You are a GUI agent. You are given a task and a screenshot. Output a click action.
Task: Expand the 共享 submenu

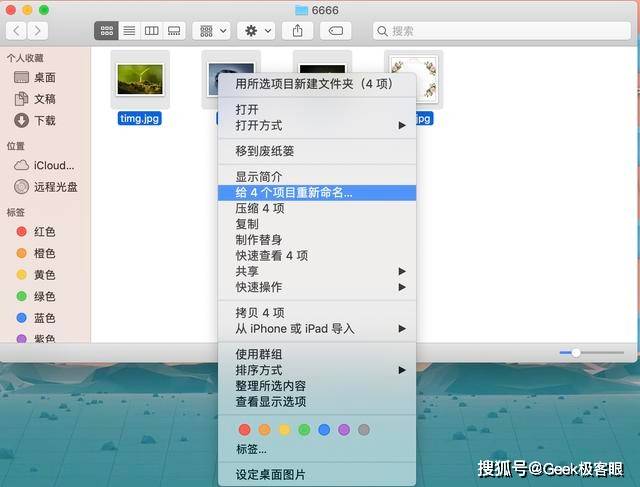(317, 271)
